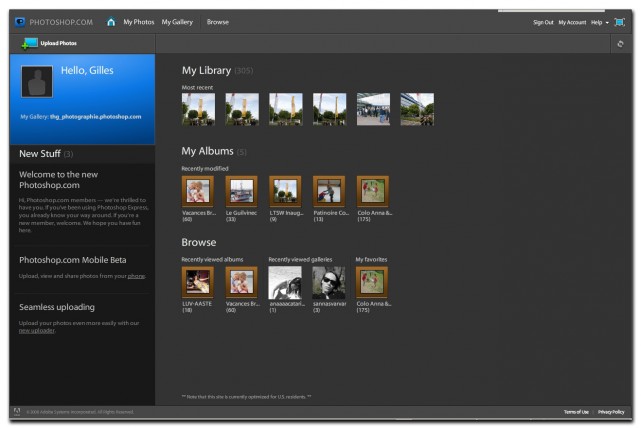Click Sign Out
Viewport: 641px width, 429px height.
coord(543,22)
